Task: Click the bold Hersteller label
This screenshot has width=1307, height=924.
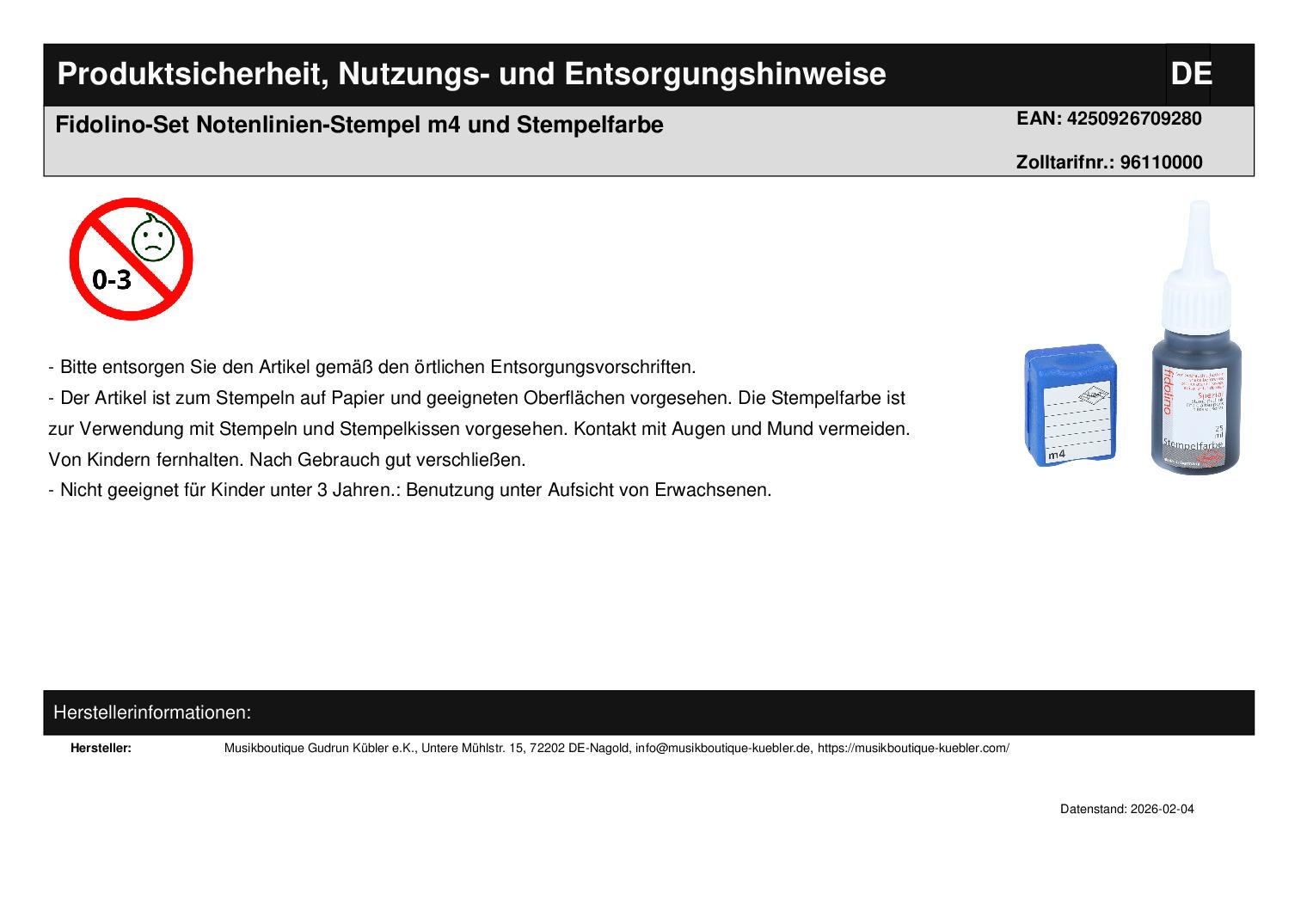Action: pyautogui.click(x=101, y=748)
